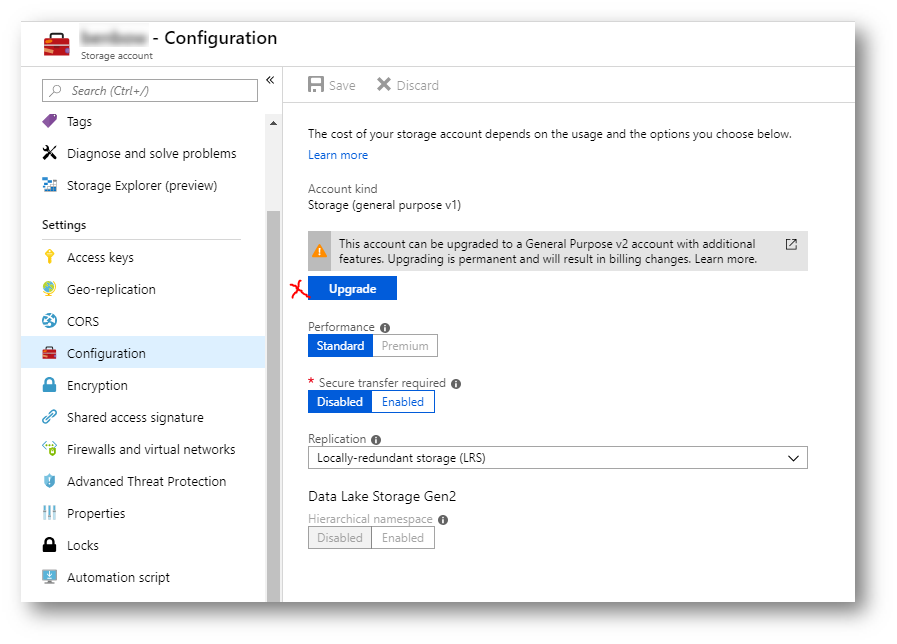
Task: Click the Shared access signature link icon
Action: click(50, 417)
